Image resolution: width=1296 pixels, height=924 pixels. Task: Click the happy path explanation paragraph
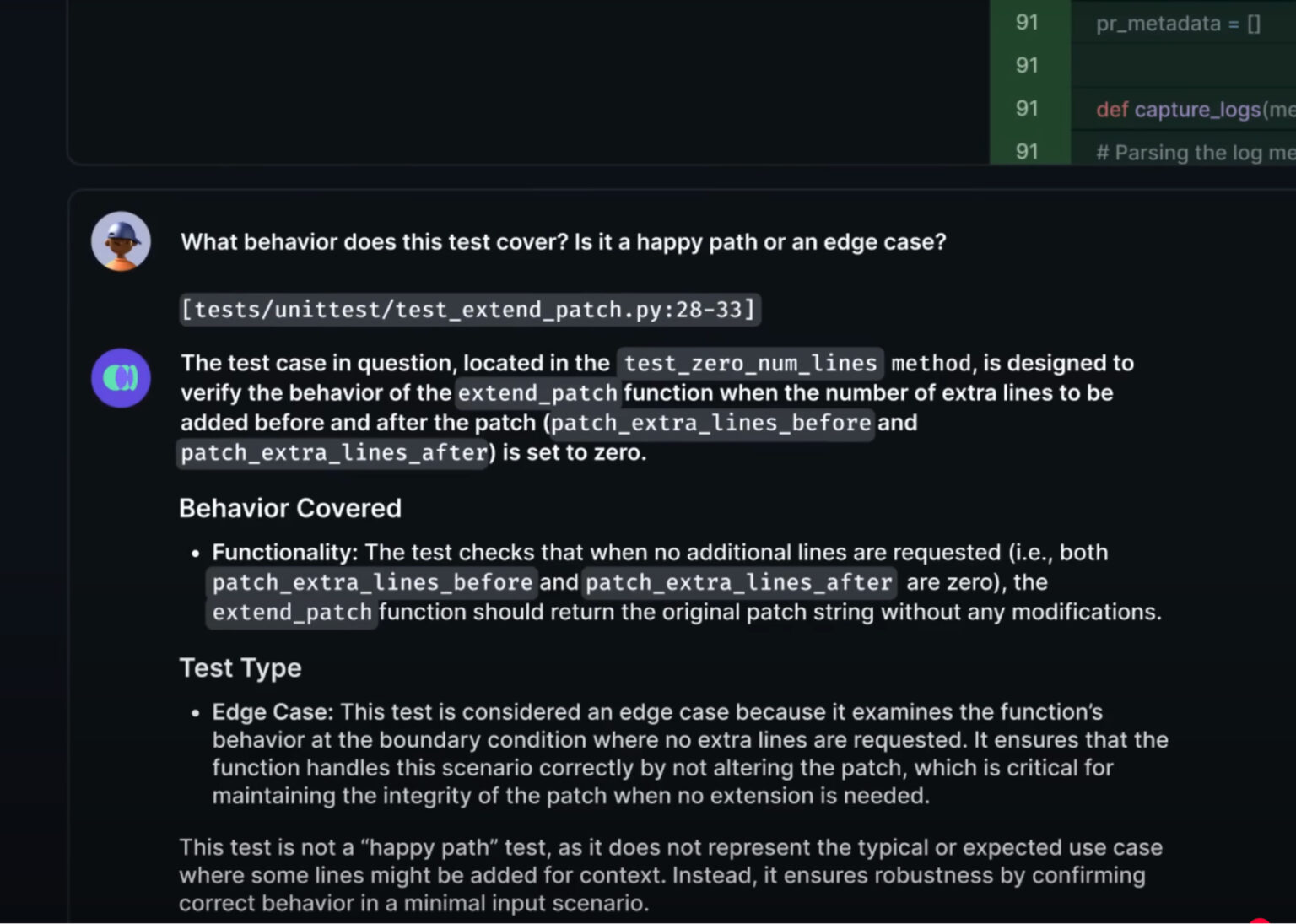pos(667,874)
